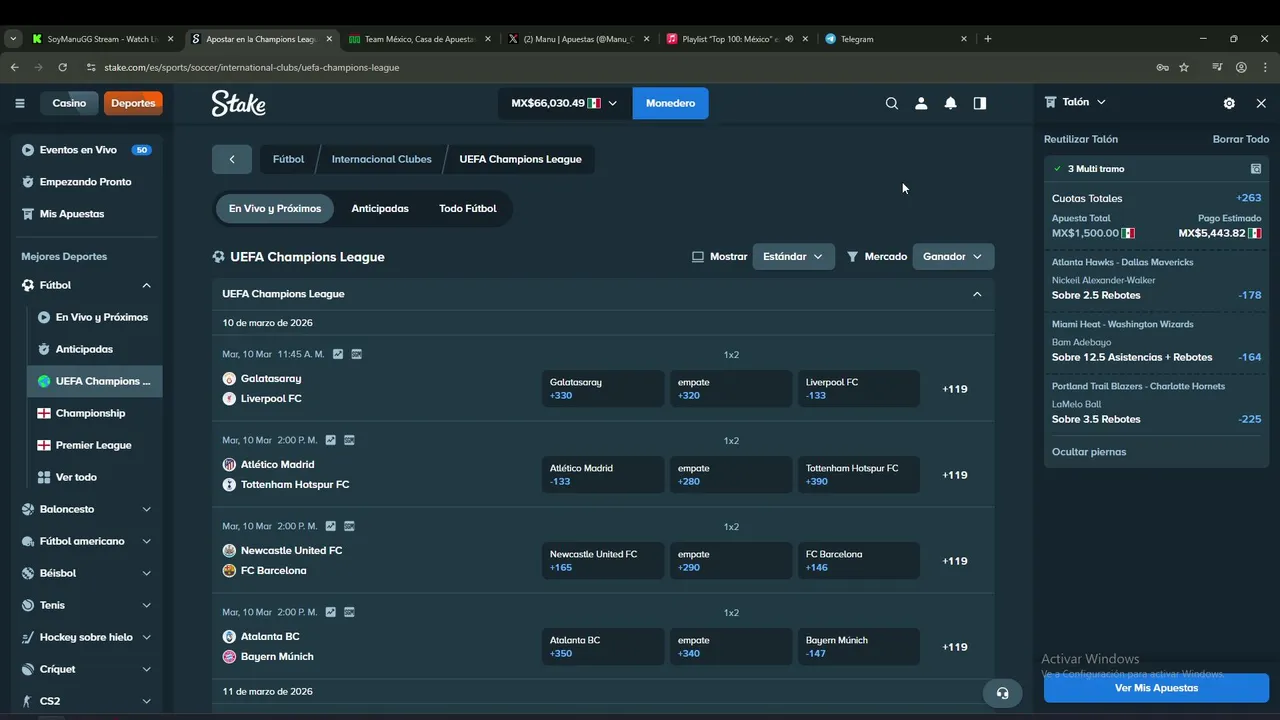This screenshot has width=1280, height=720.
Task: Close the Talón bet slip panel
Action: [x=1261, y=103]
